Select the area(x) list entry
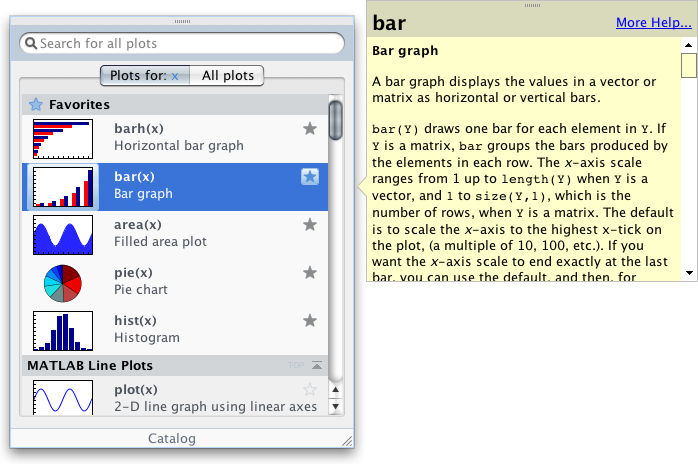The width and height of the screenshot is (698, 464). 180,234
